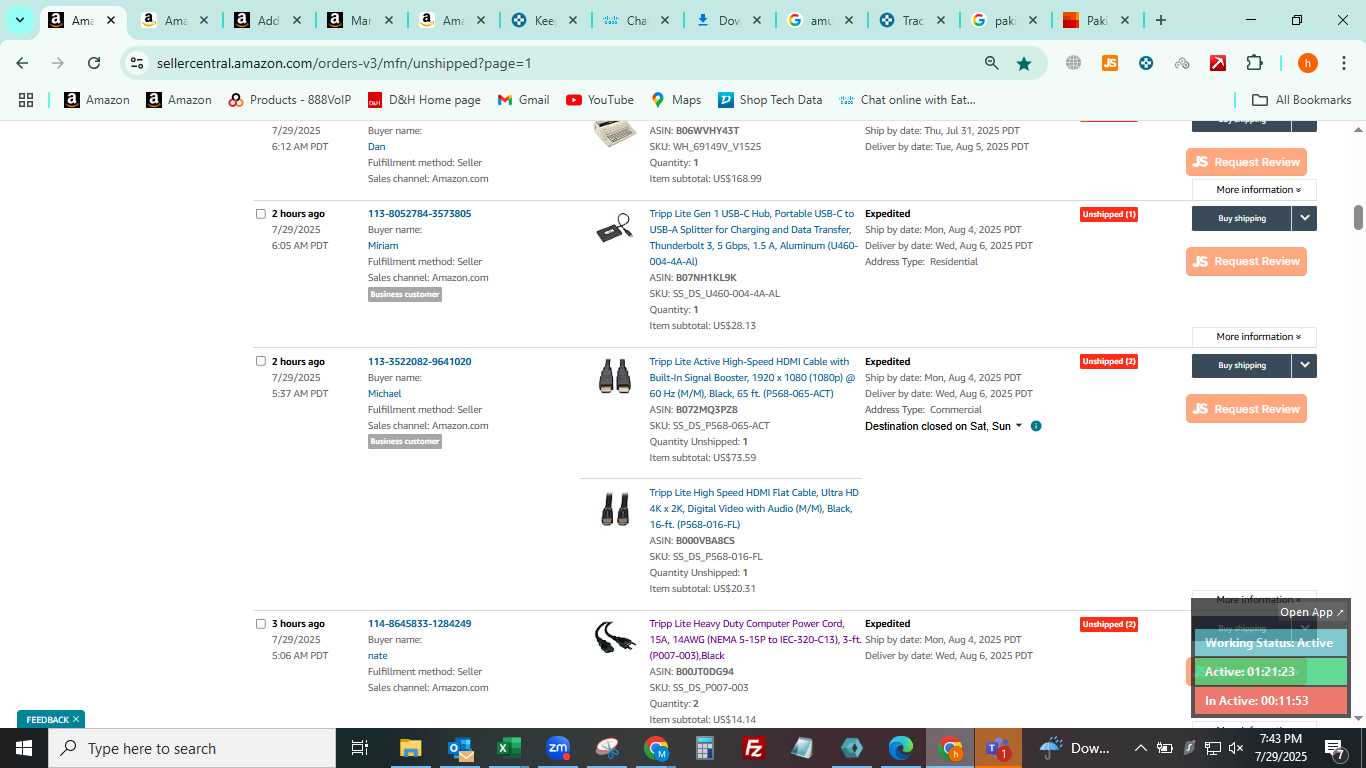Open Tripp Lite HDMI Flat Cable product link
Image resolution: width=1366 pixels, height=768 pixels.
(754, 509)
